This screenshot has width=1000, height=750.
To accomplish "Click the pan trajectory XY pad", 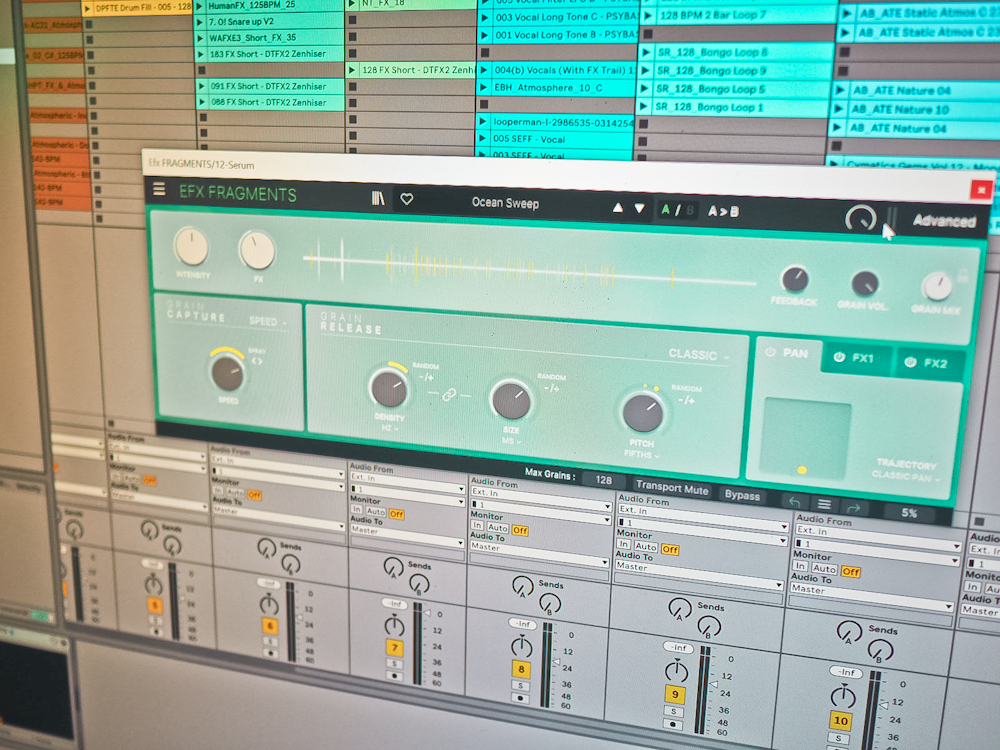I will click(805, 438).
